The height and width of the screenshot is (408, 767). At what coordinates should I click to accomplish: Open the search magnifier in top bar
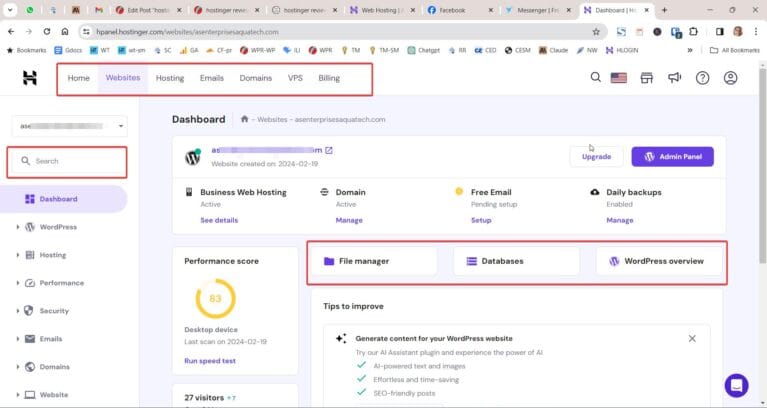click(x=596, y=78)
